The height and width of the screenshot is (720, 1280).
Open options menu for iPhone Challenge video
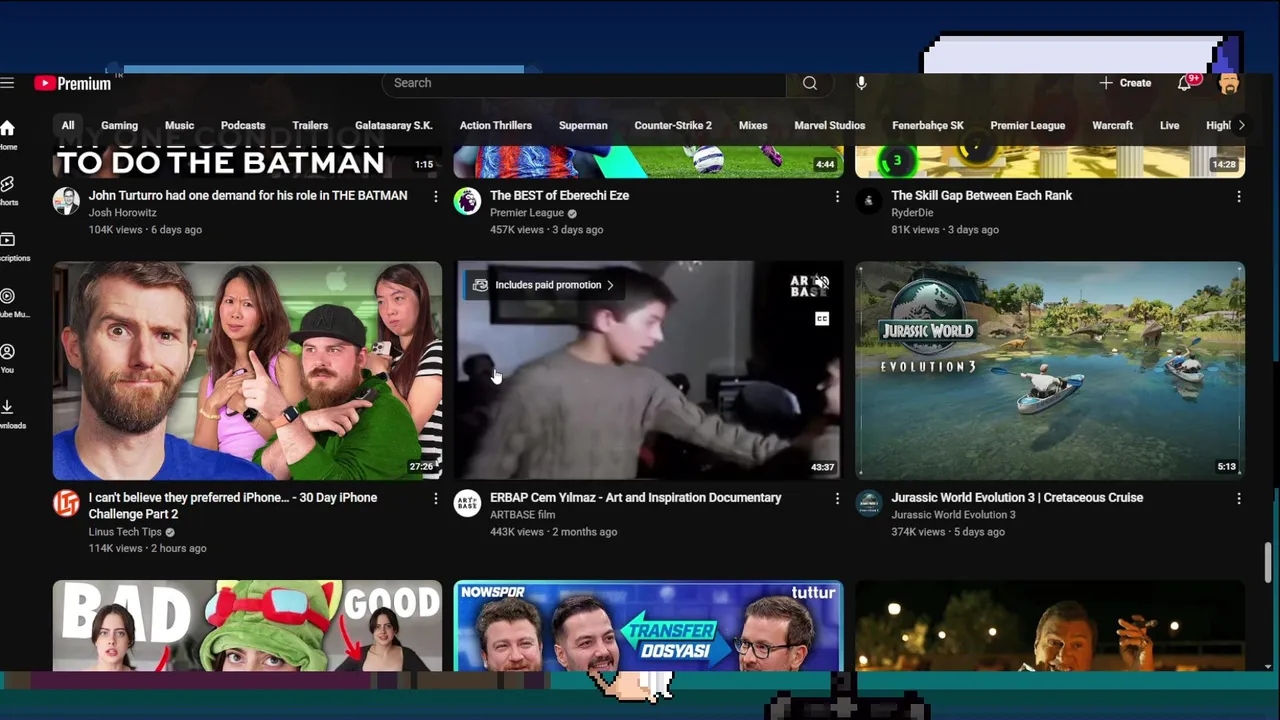[435, 498]
